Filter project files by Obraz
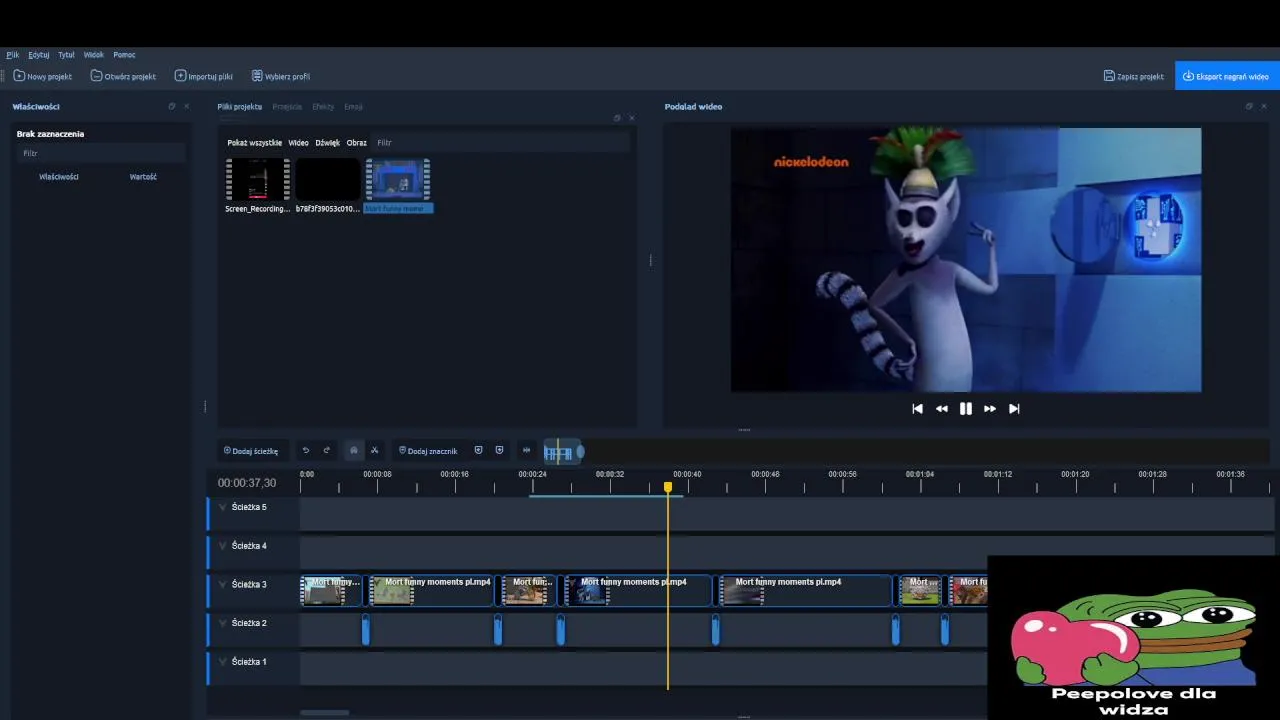The width and height of the screenshot is (1280, 720). tap(357, 143)
